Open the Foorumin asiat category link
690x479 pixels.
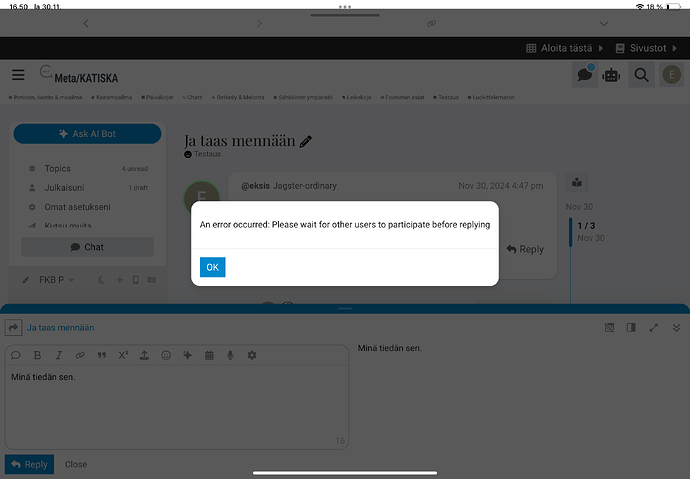coord(402,97)
